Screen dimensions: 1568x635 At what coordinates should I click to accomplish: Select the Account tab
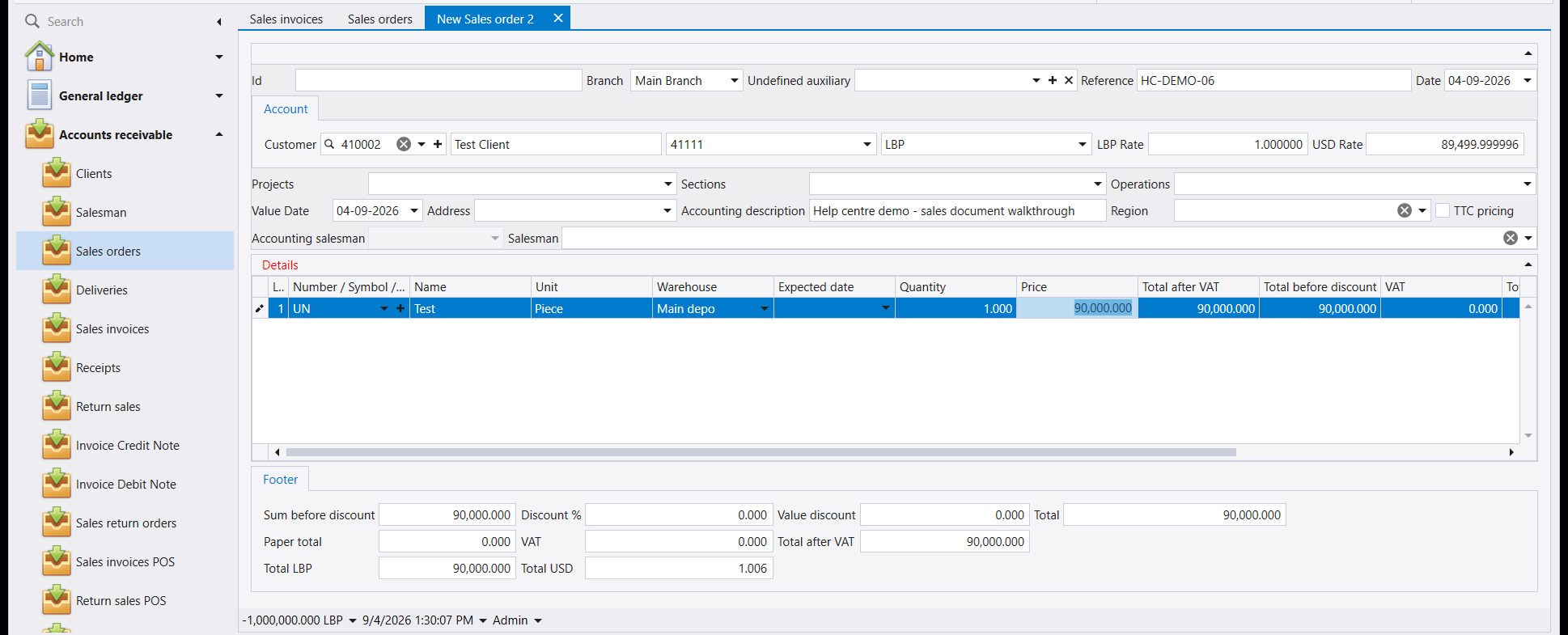click(x=286, y=108)
